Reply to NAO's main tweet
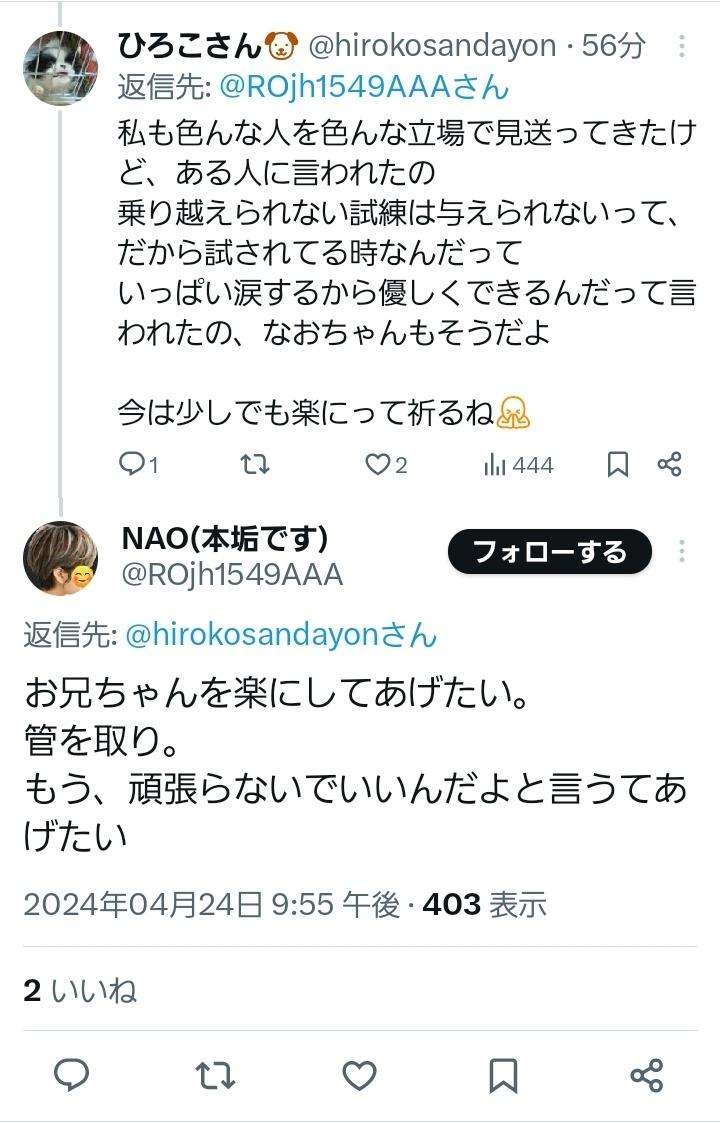720x1123 pixels. 71,1075
